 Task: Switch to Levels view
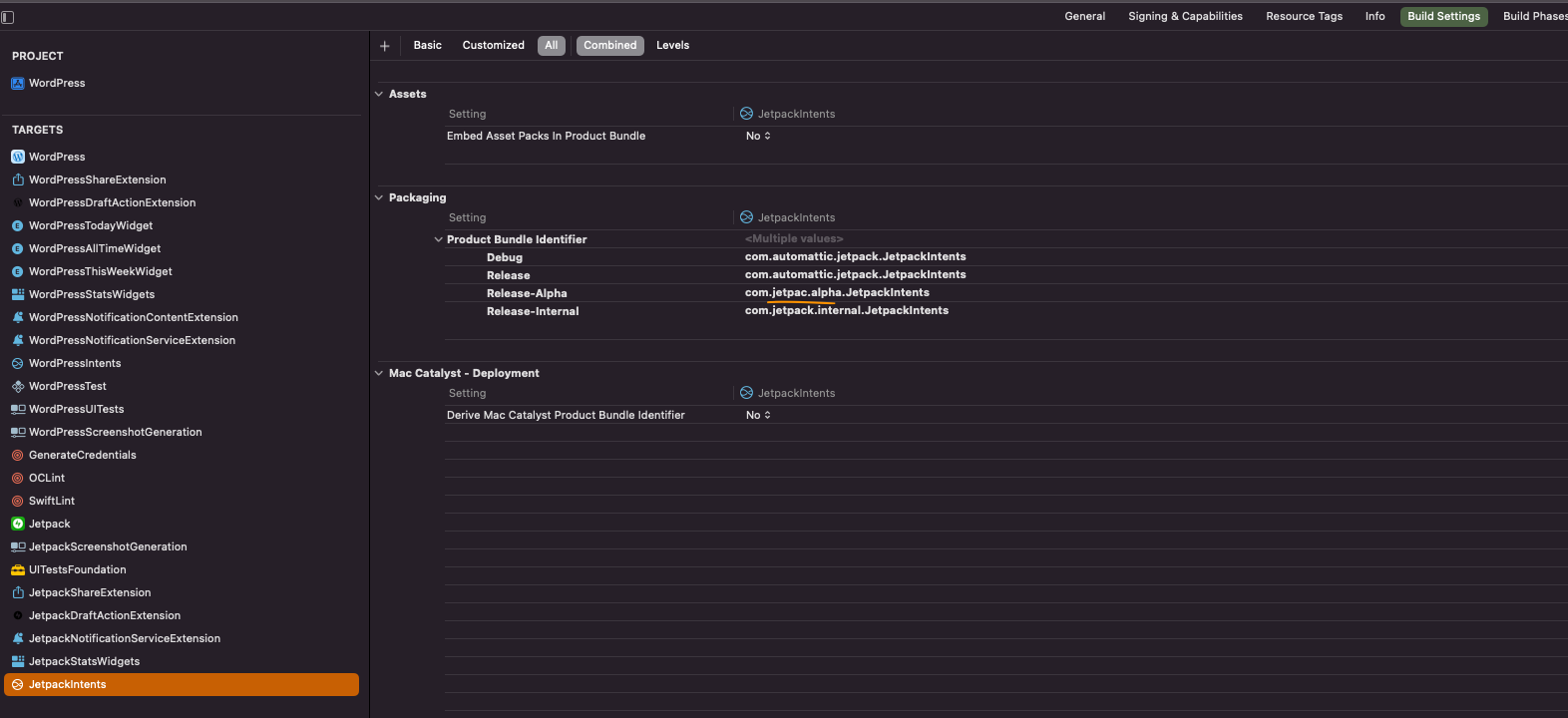673,45
